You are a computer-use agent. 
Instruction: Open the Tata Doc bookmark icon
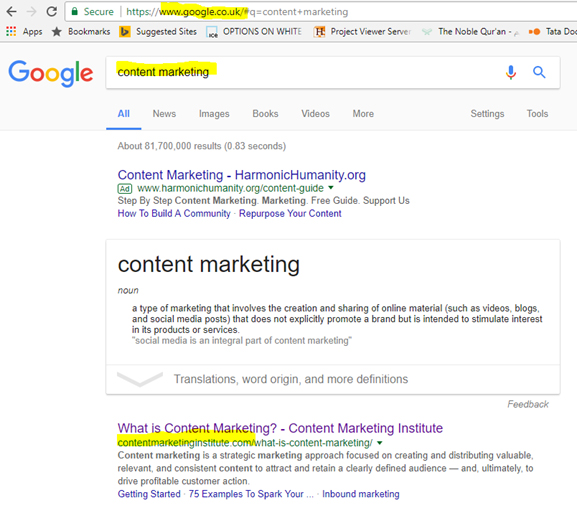[534, 32]
